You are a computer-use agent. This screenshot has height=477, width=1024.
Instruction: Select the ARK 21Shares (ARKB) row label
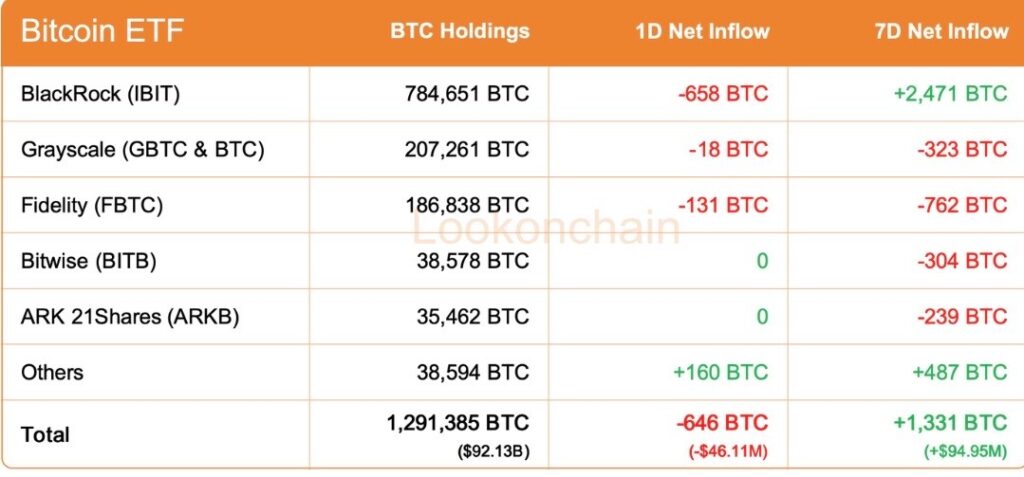[130, 317]
